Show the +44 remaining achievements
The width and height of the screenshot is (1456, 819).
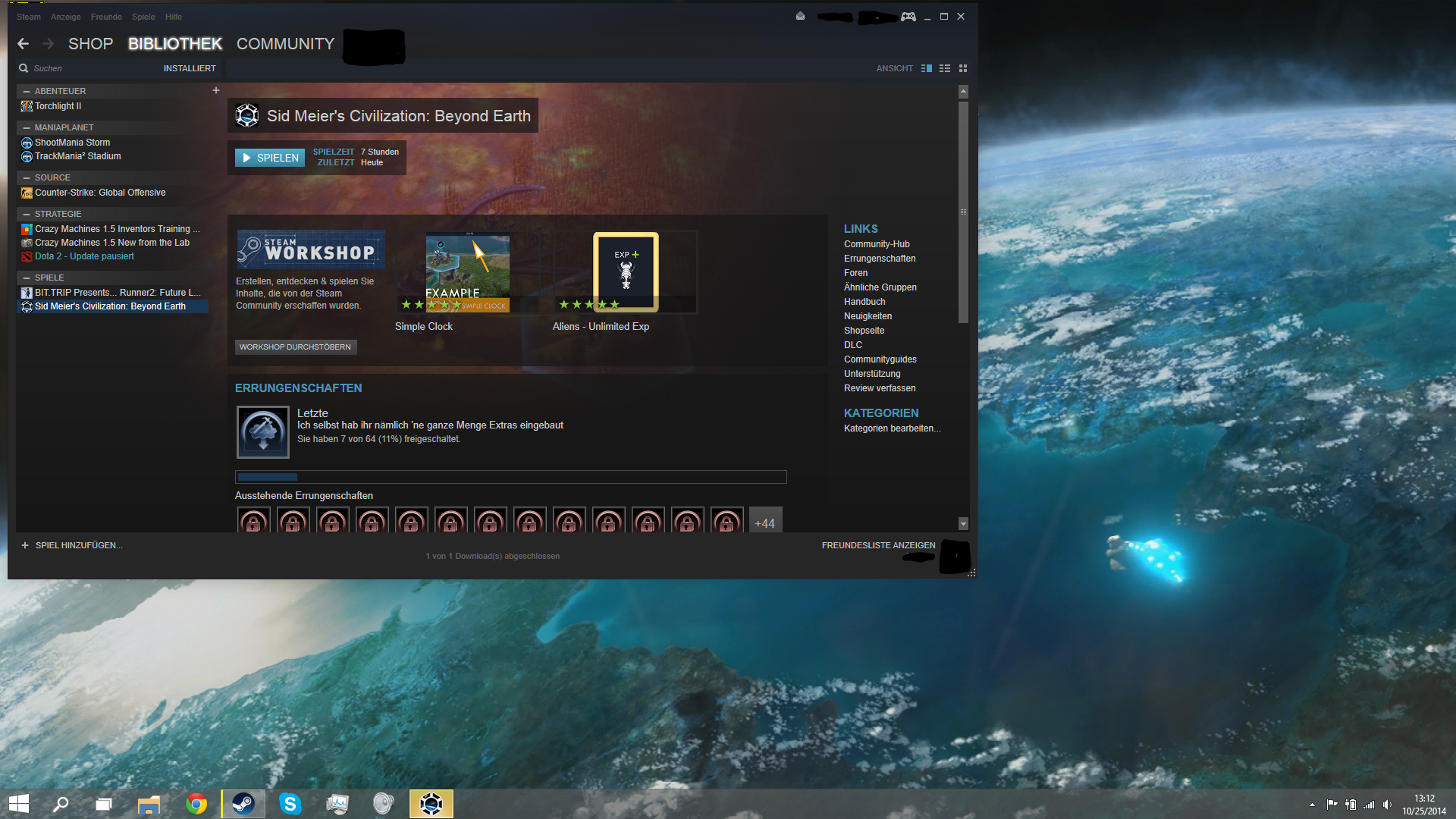(765, 520)
